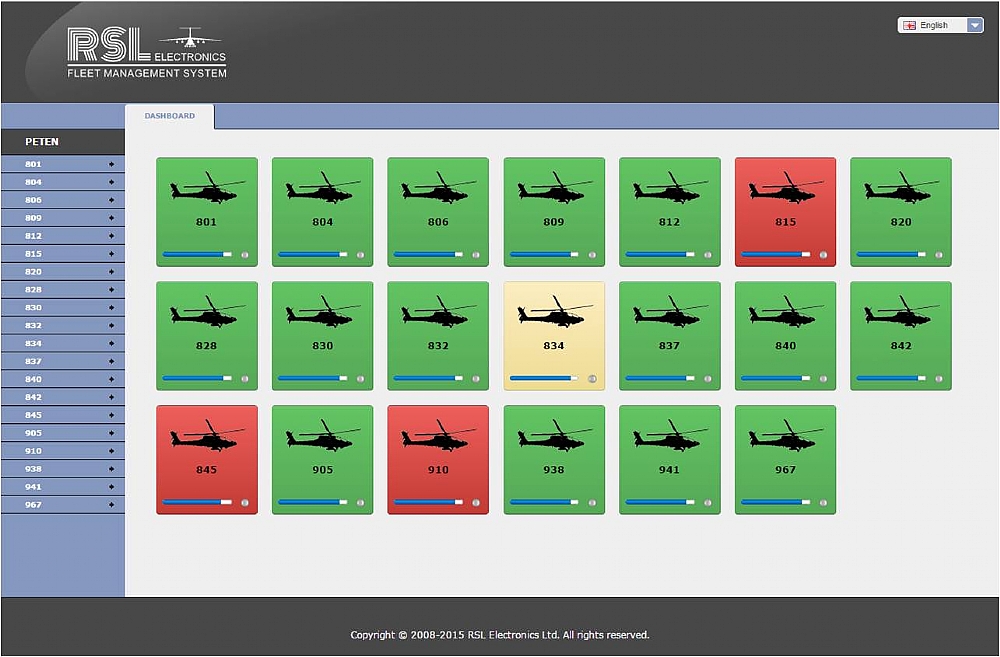Toggle the round indicator on card 815

tap(823, 255)
